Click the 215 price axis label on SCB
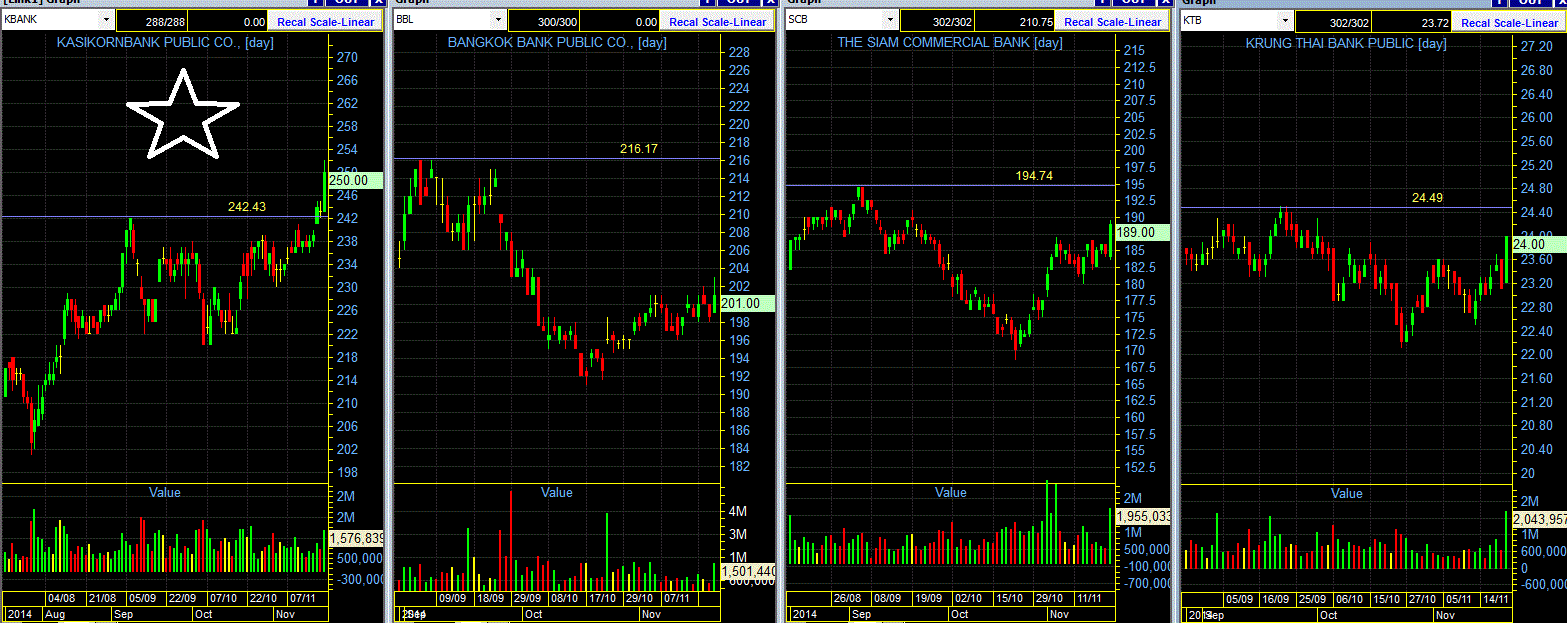The width and height of the screenshot is (1567, 623). pyautogui.click(x=1135, y=50)
